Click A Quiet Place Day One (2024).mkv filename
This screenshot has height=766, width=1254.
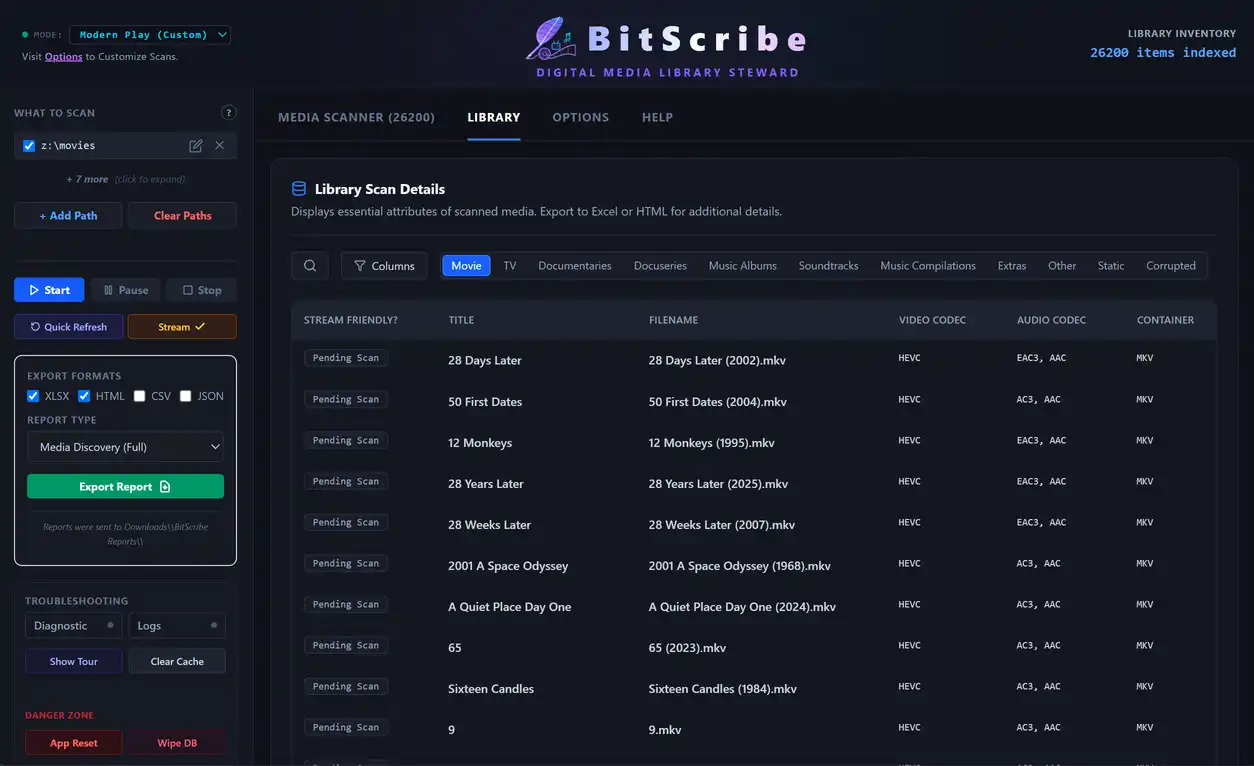click(742, 607)
